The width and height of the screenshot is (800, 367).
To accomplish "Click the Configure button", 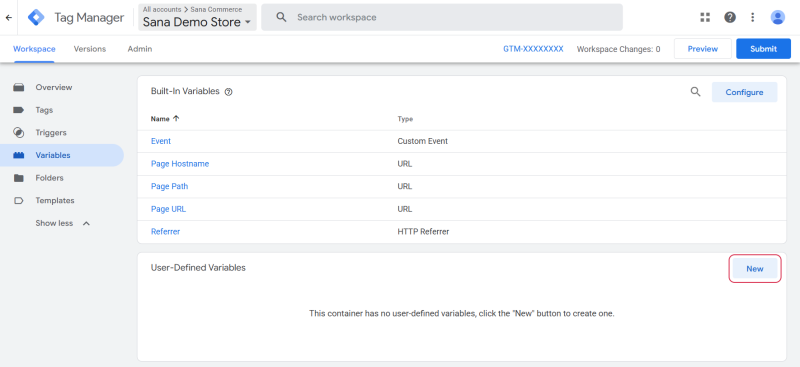I will coord(744,92).
